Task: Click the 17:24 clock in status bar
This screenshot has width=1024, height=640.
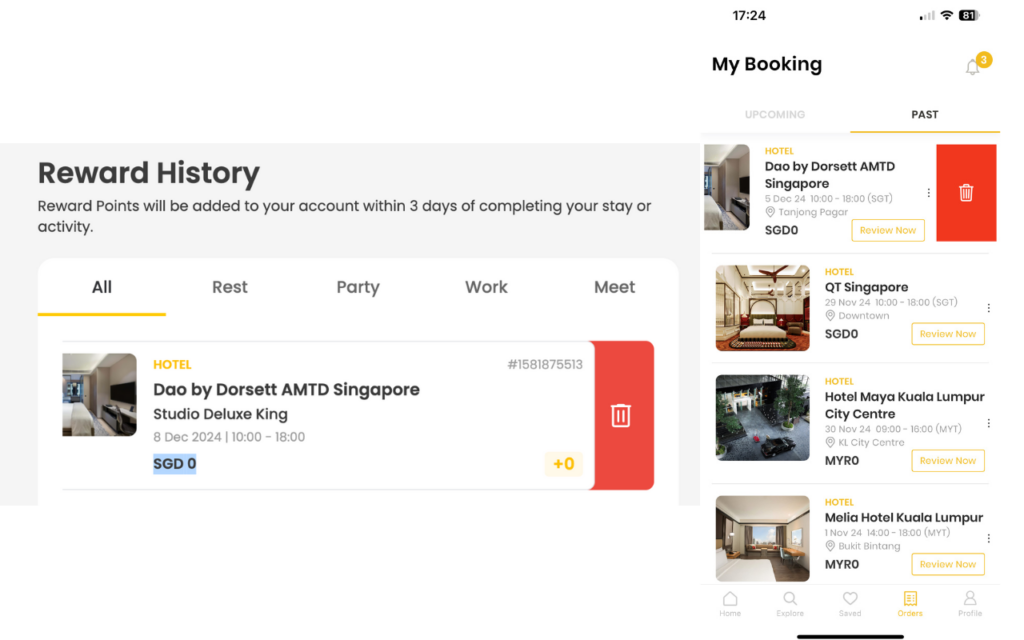Action: pyautogui.click(x=749, y=15)
